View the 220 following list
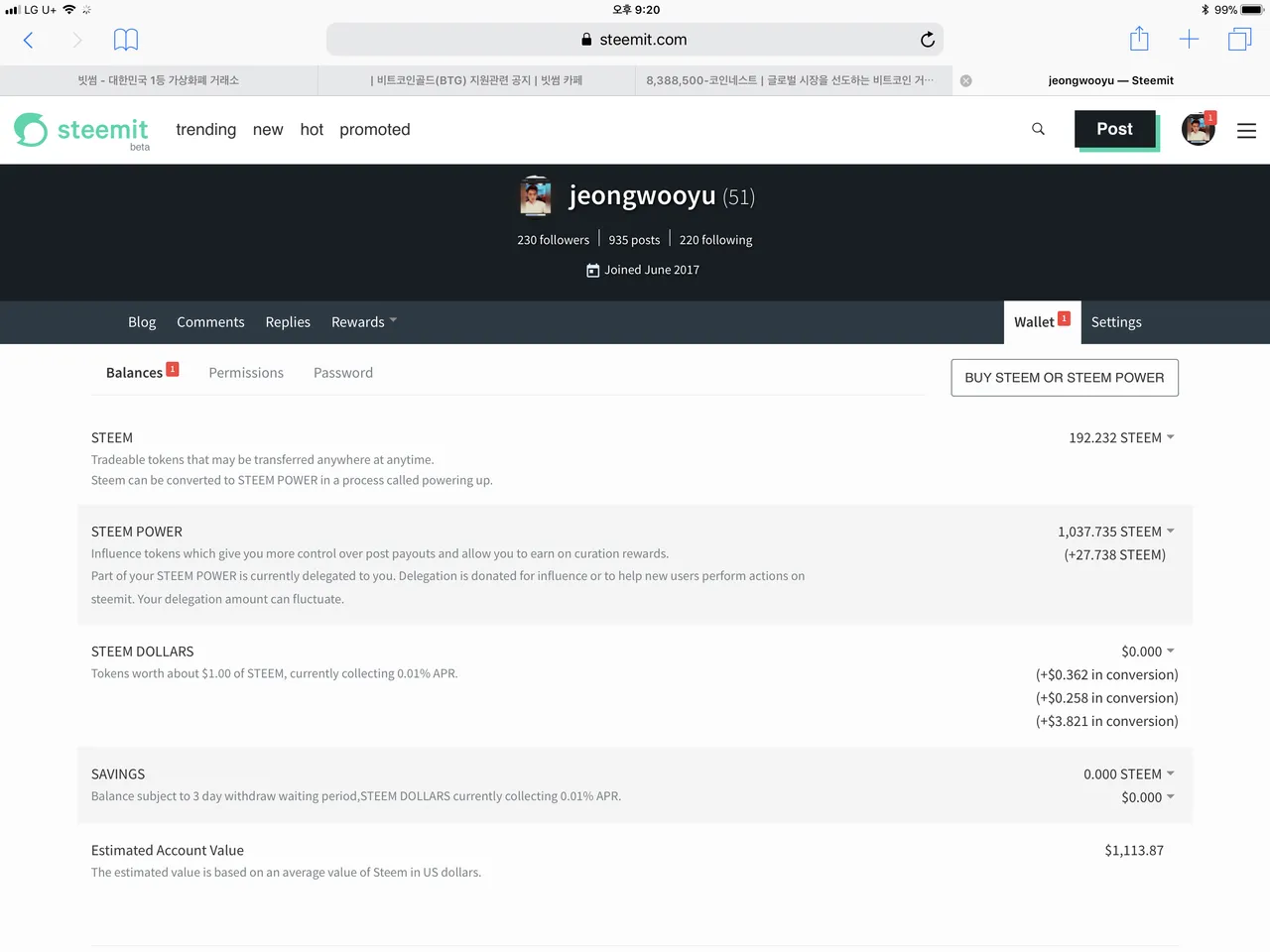 pyautogui.click(x=715, y=240)
